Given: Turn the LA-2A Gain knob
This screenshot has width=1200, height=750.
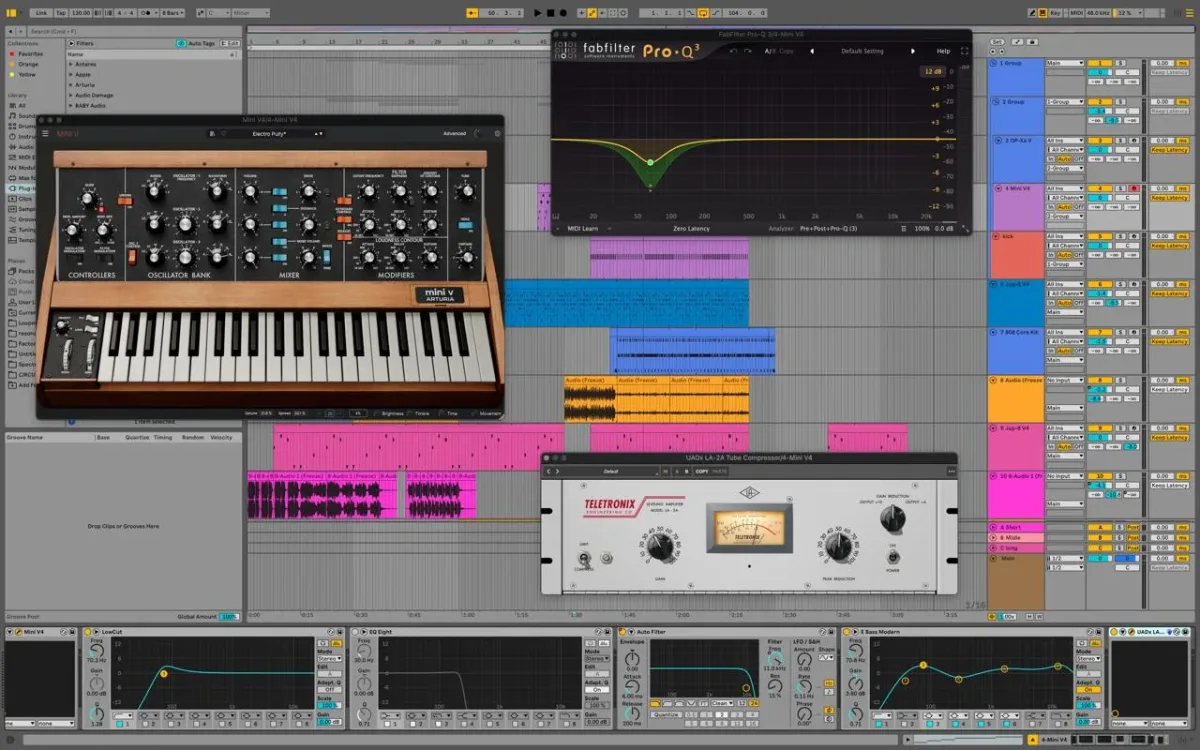Looking at the screenshot, I should 660,546.
